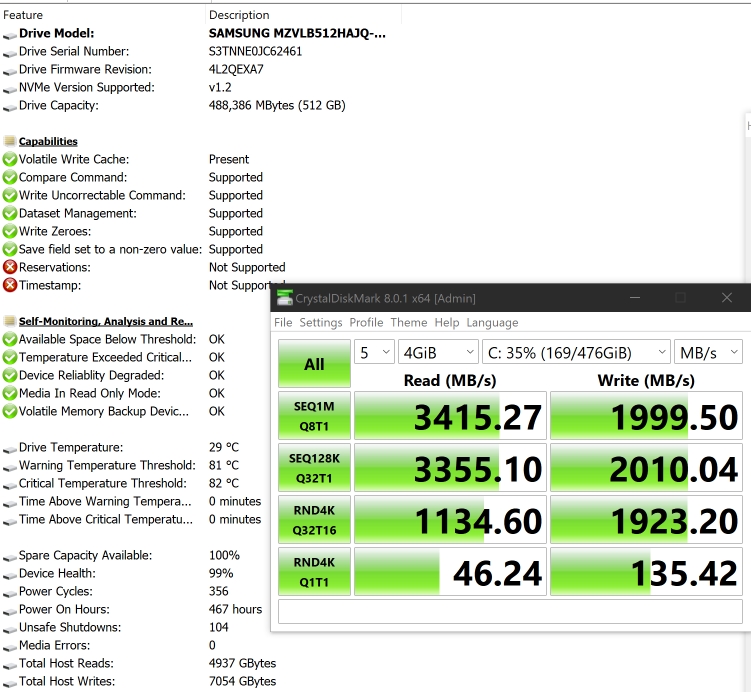Click SEQ1M write result 1999.50
The image size is (751, 692).
646,416
